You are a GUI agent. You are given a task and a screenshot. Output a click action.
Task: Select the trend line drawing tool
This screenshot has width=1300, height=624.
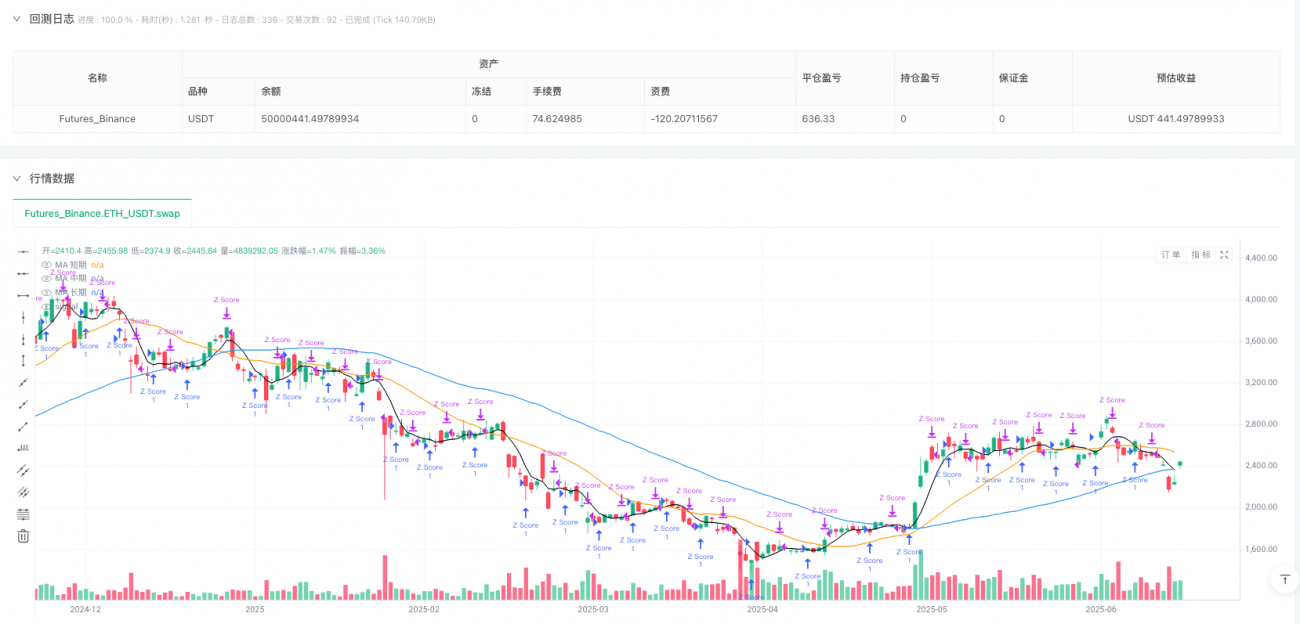click(22, 426)
